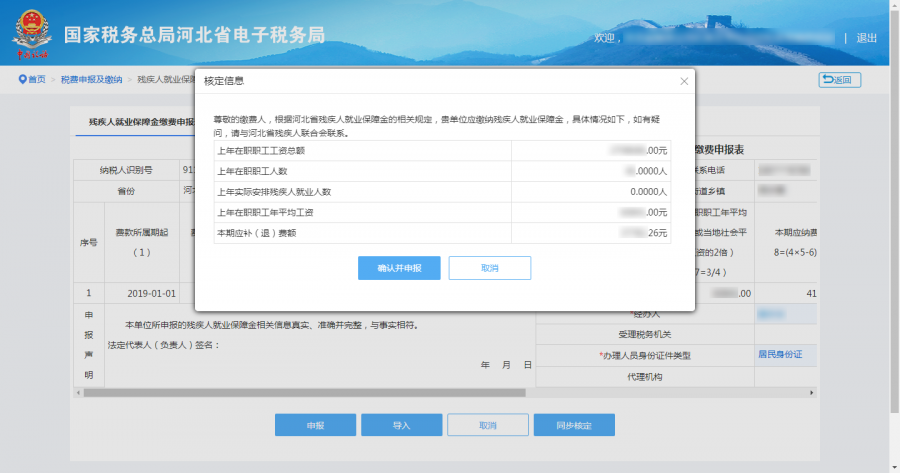Click the 导入 import button

click(401, 425)
